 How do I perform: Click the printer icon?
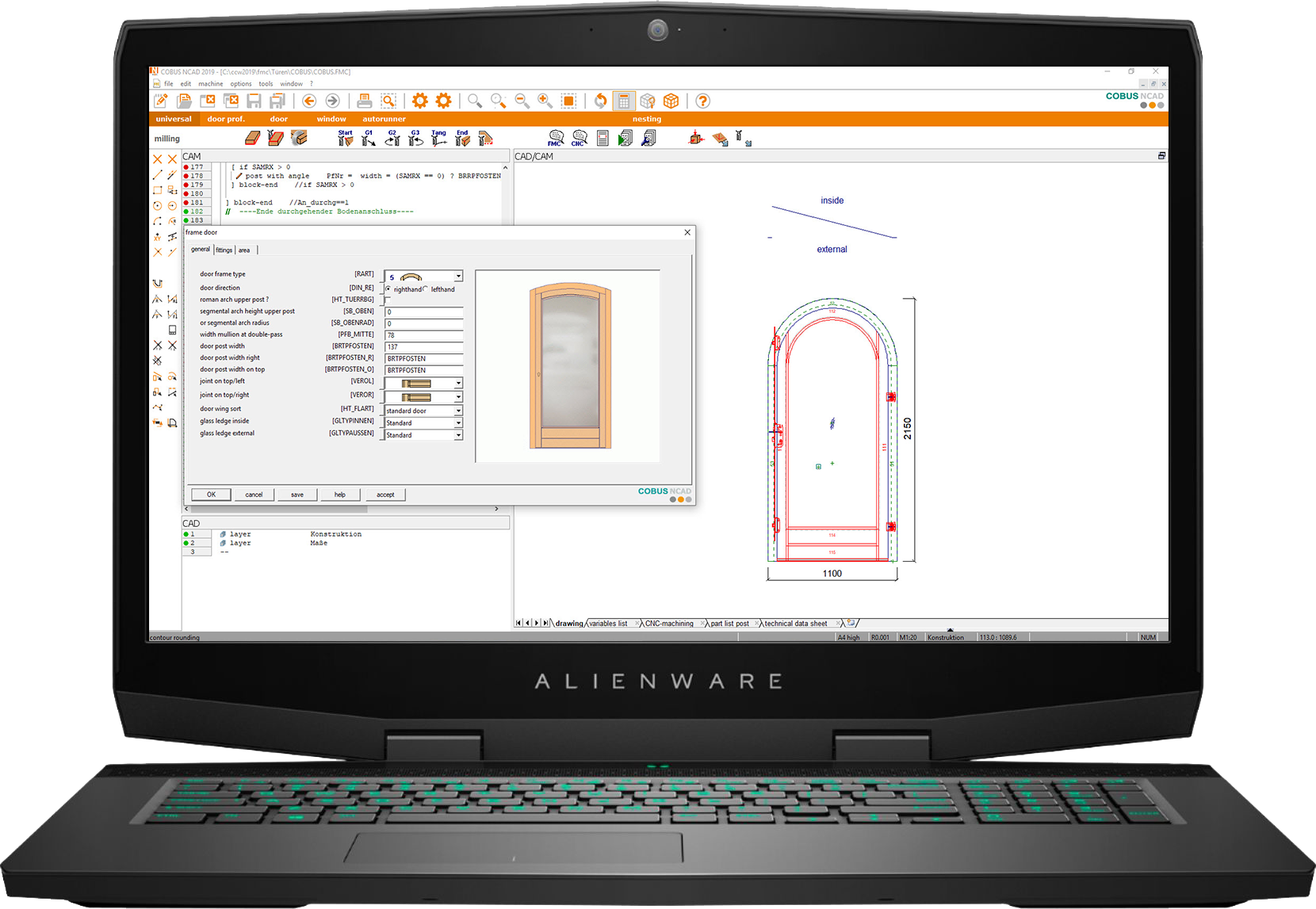coord(364,101)
